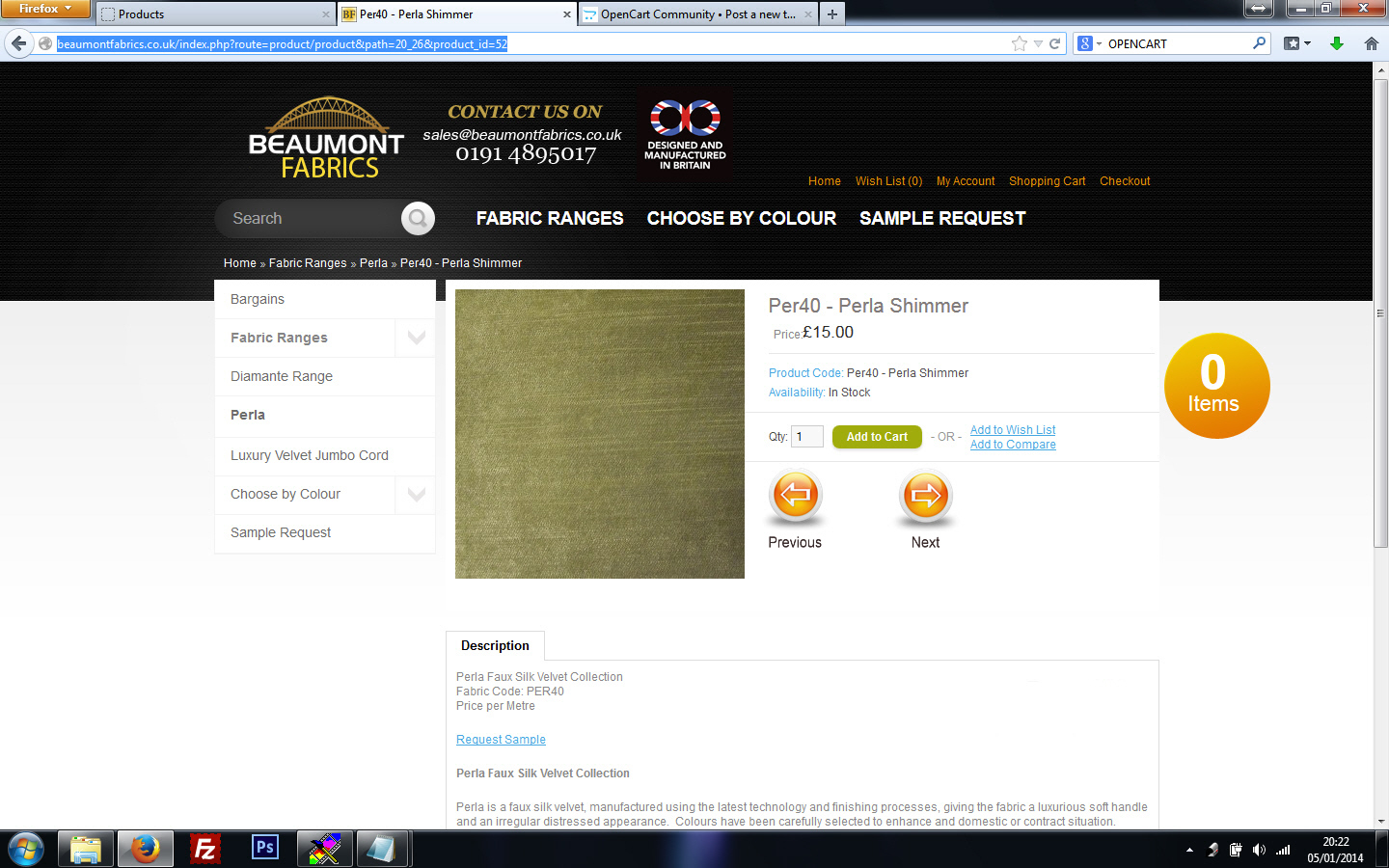Select the Description tab
Image resolution: width=1389 pixels, height=868 pixels.
point(495,646)
